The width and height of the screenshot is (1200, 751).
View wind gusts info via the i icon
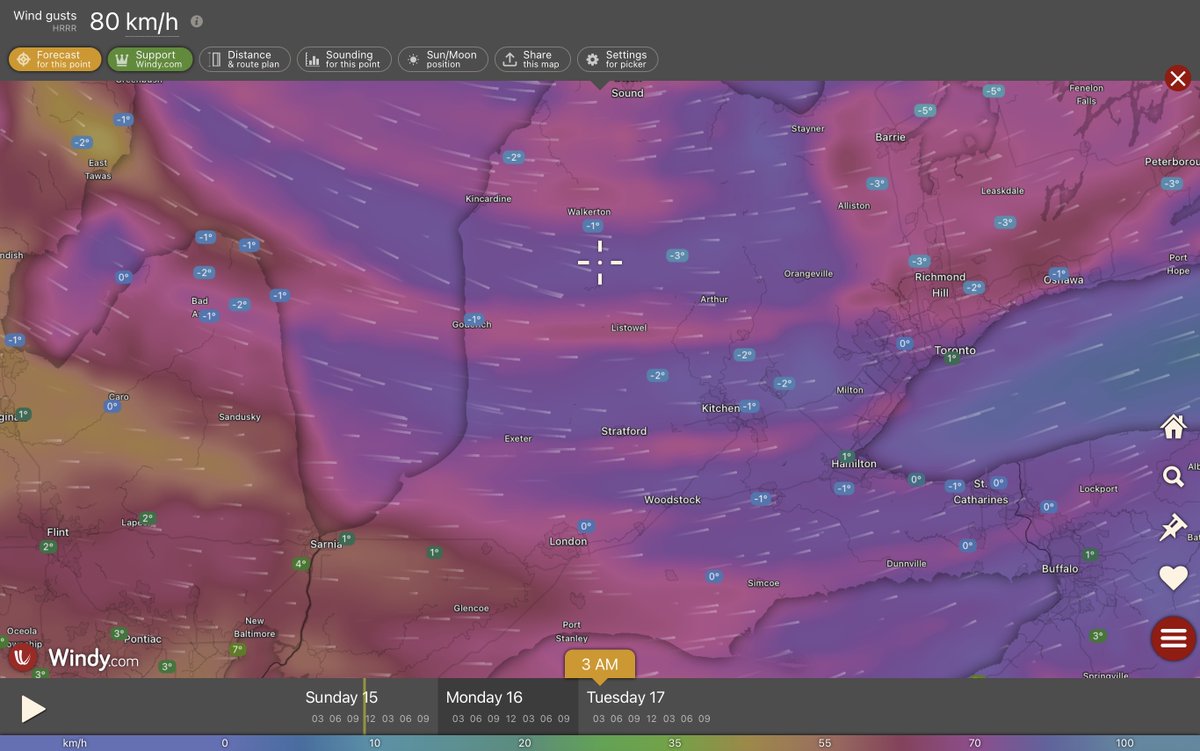(x=194, y=20)
